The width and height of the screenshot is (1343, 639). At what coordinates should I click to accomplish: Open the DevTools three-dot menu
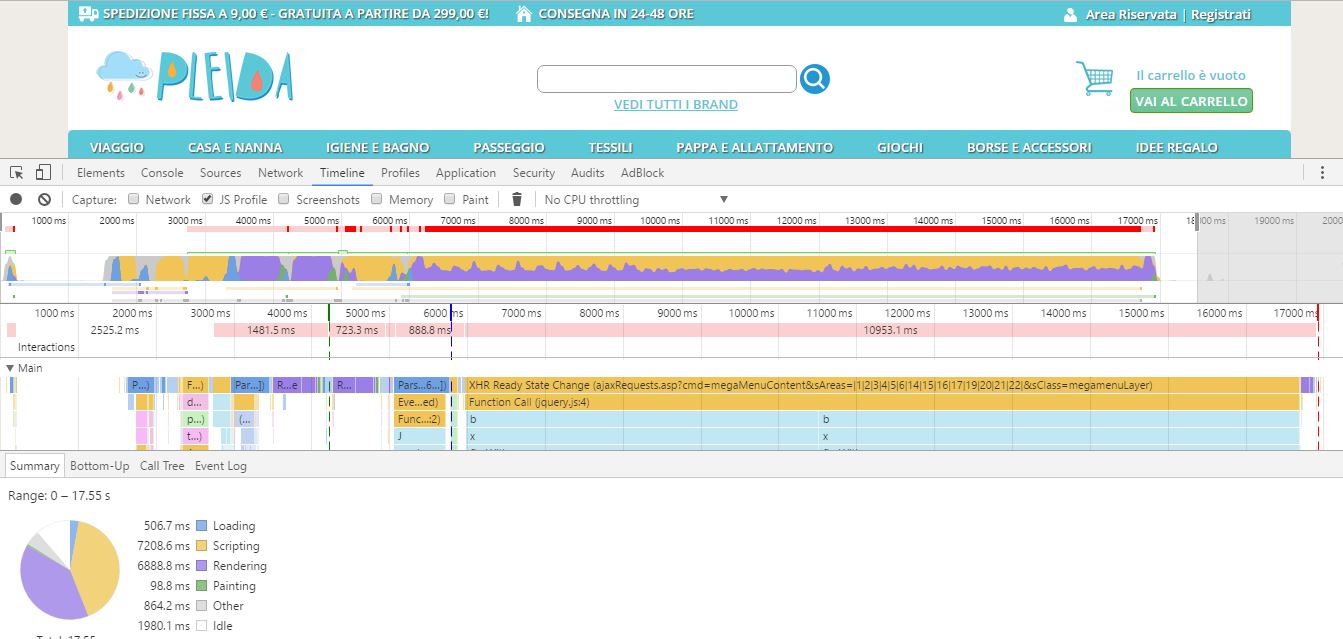pos(1322,173)
